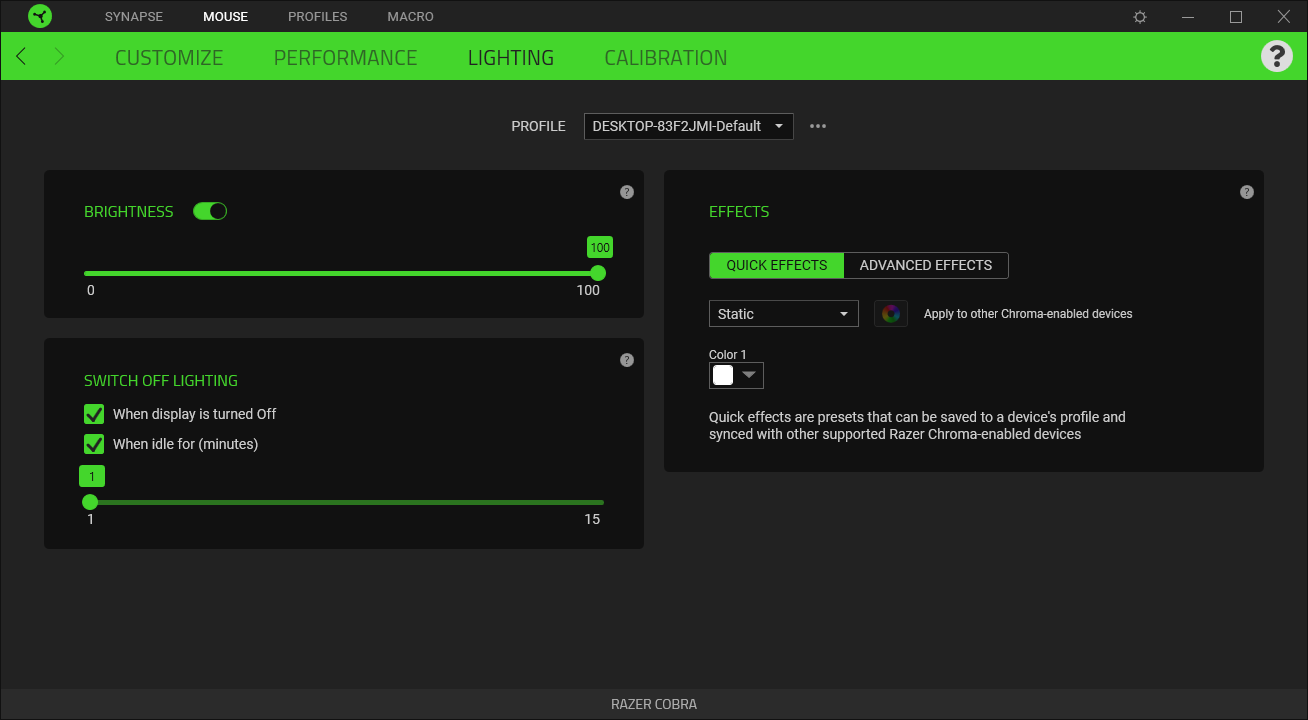Expand the Color 1 dropdown arrow

pos(749,375)
